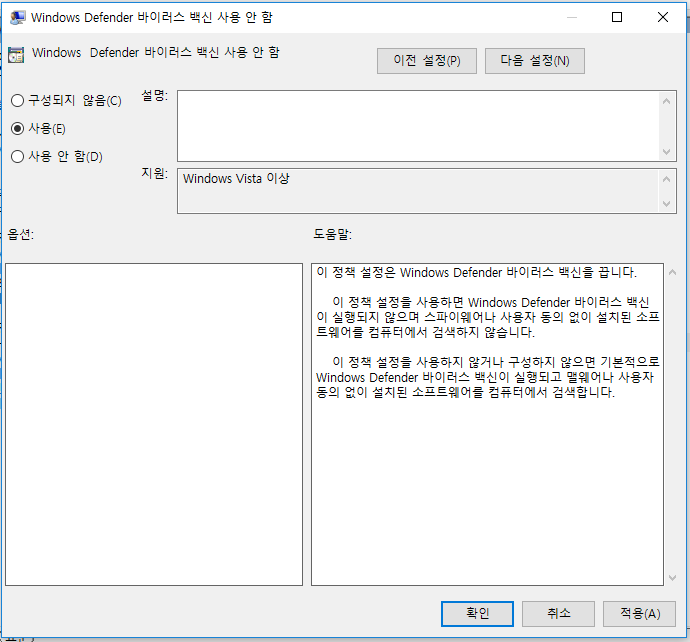
Task: Apply changes with 적용(A) button
Action: coord(639,613)
